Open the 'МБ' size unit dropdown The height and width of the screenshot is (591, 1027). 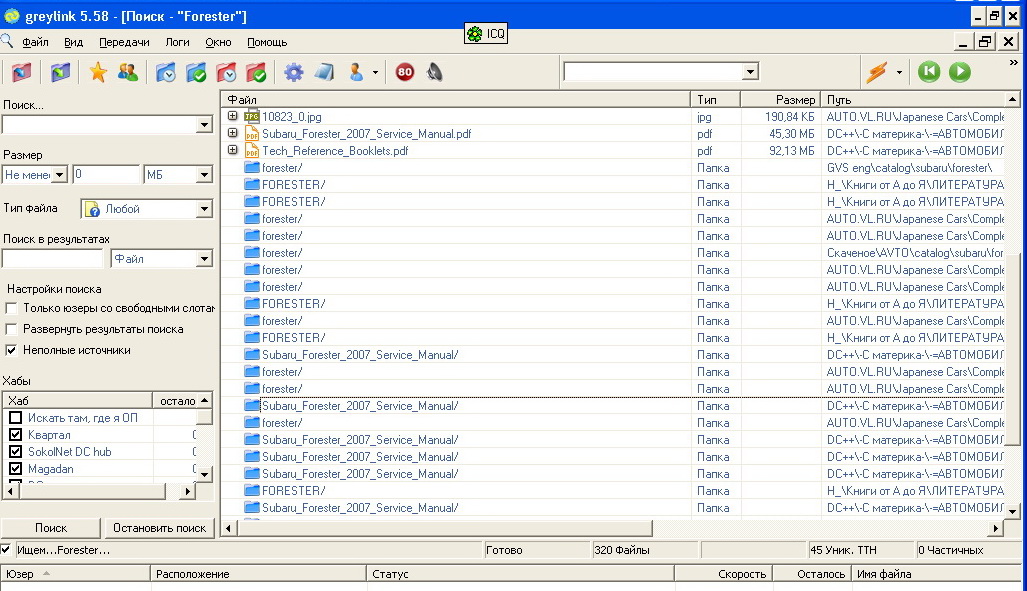point(204,175)
